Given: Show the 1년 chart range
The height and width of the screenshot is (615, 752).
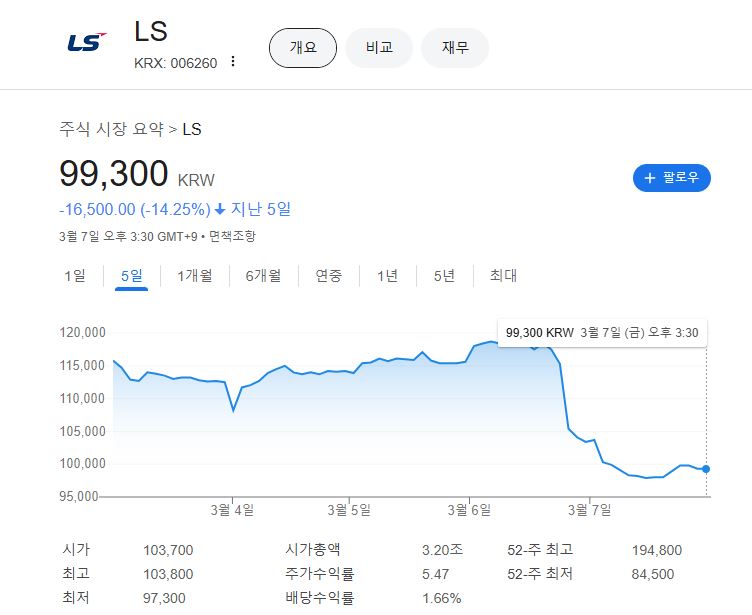Looking at the screenshot, I should (x=388, y=276).
